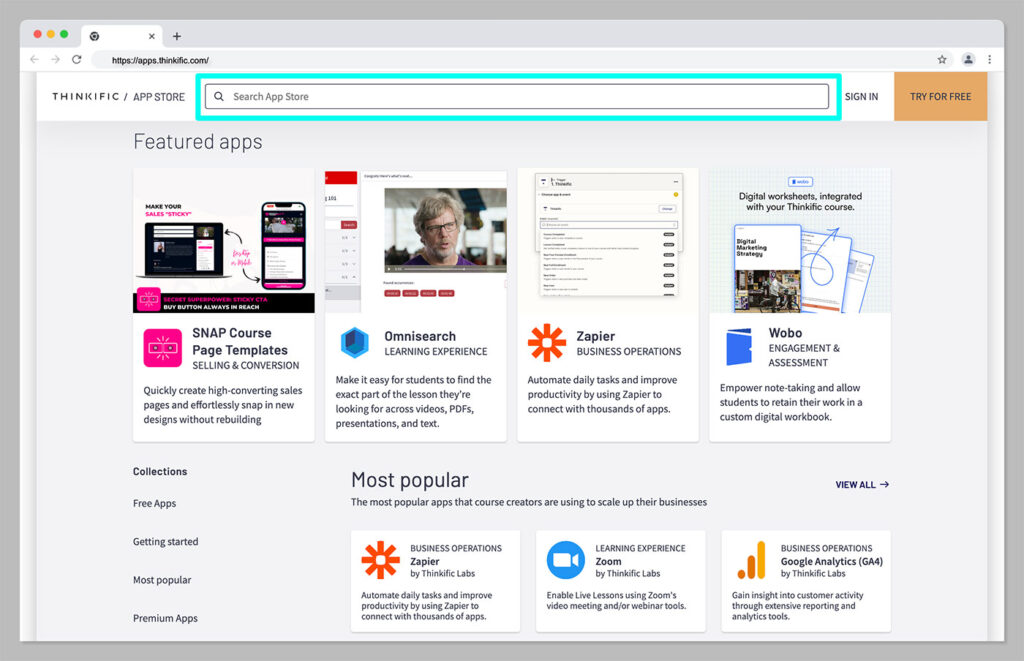This screenshot has width=1024, height=661.
Task: Click the Collections sidebar heading
Action: (160, 472)
